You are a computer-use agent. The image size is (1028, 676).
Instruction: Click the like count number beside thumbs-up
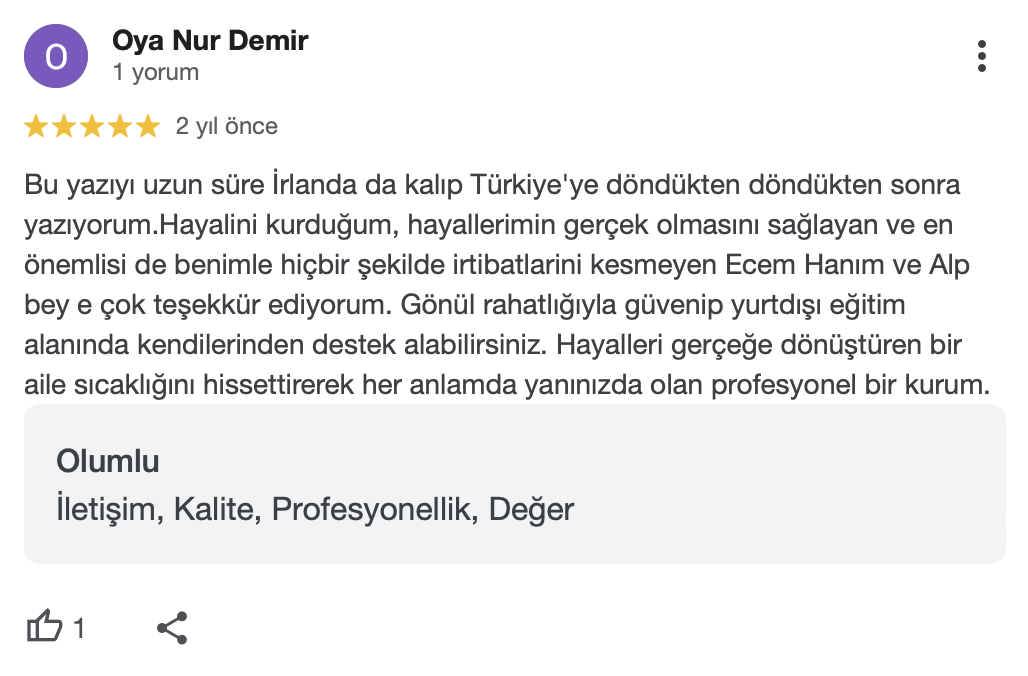pos(79,628)
